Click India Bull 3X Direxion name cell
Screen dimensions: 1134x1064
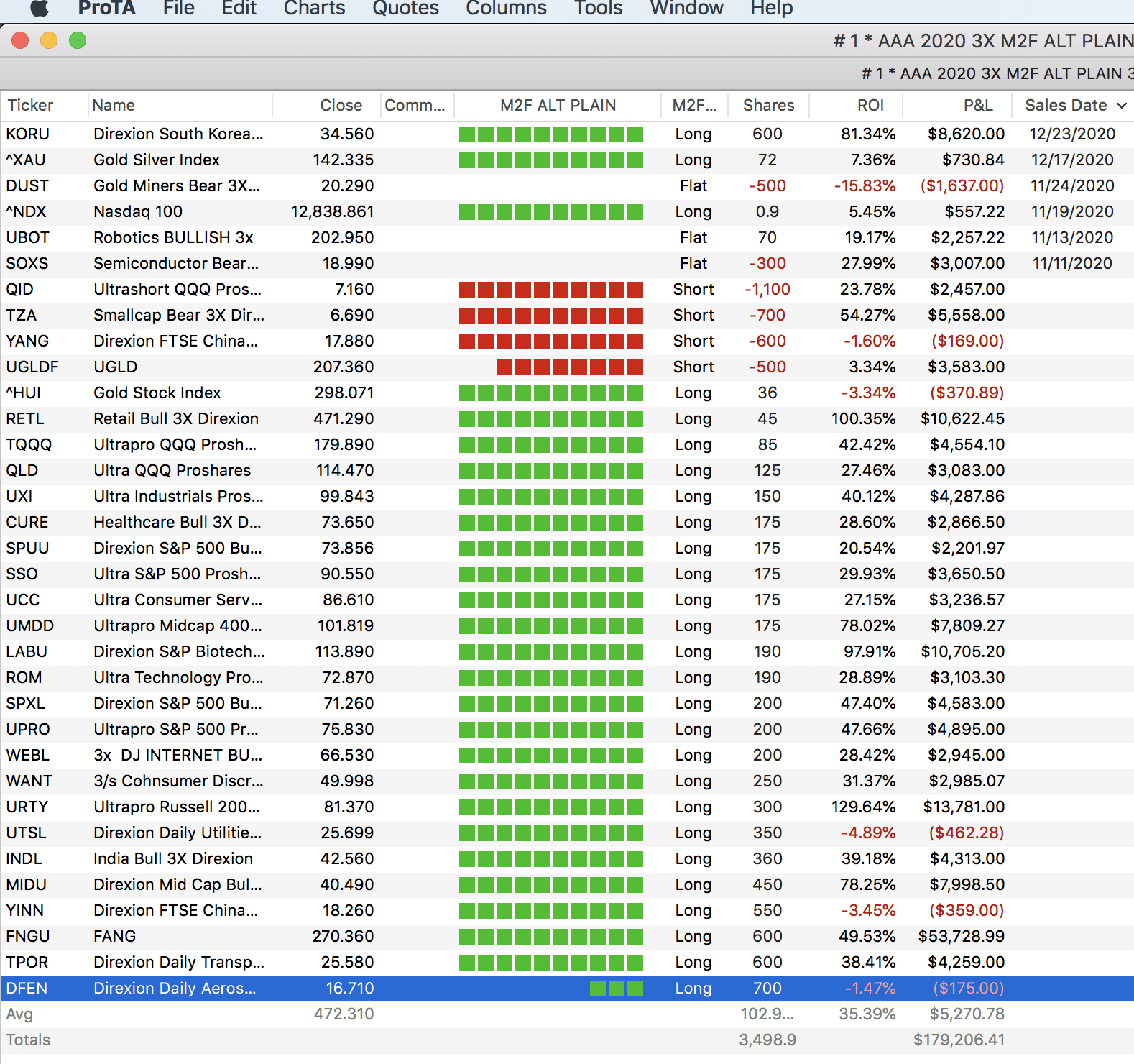(x=173, y=858)
